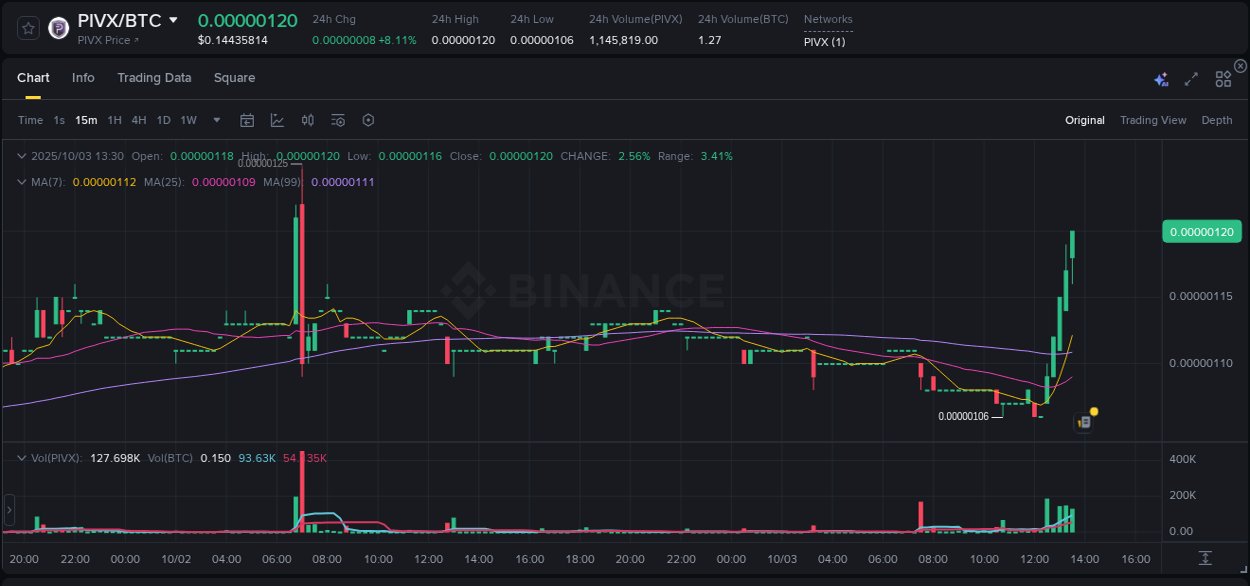Switch chart source to TradingView

pyautogui.click(x=1153, y=120)
